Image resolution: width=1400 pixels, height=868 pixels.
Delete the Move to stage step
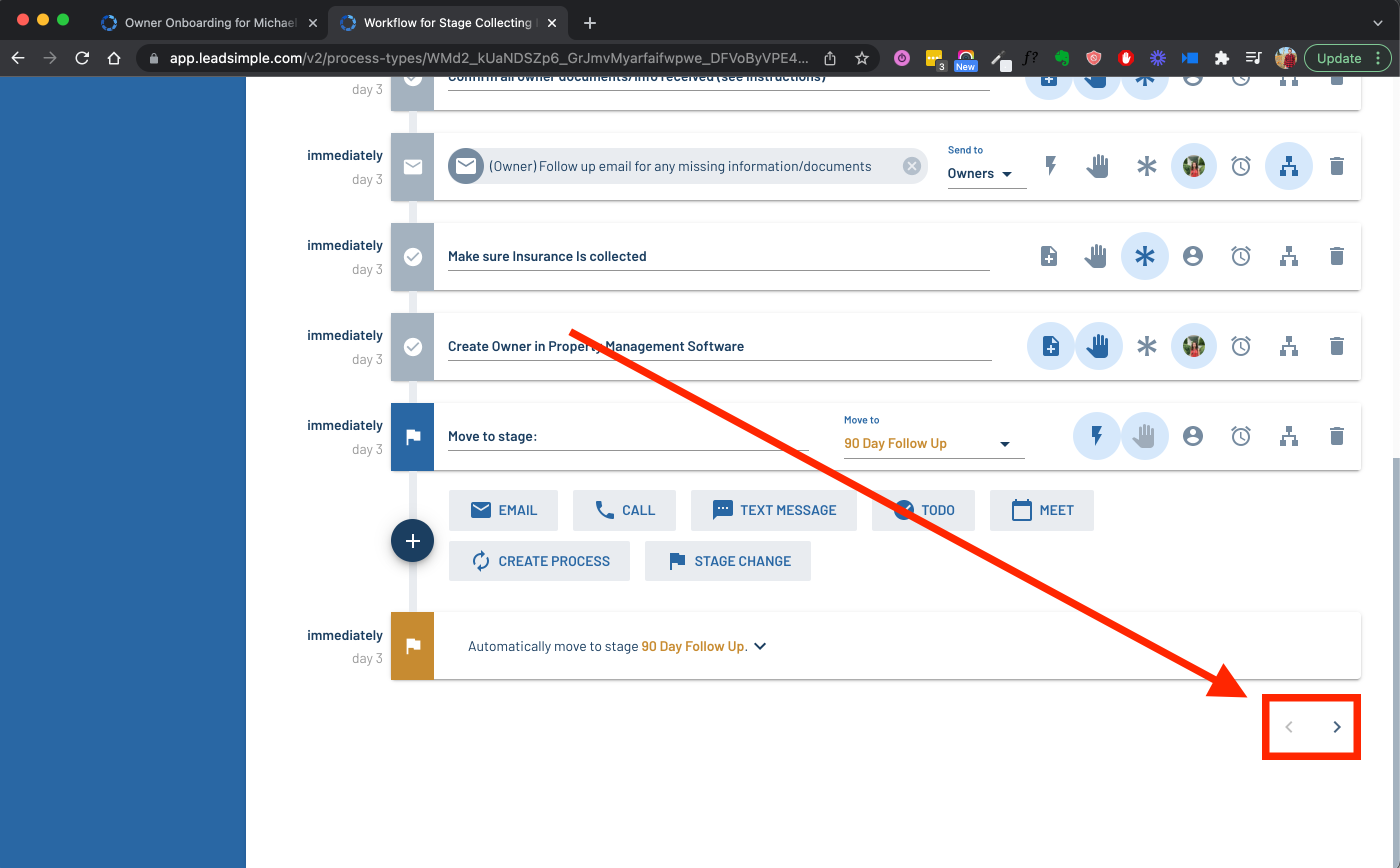[1337, 435]
